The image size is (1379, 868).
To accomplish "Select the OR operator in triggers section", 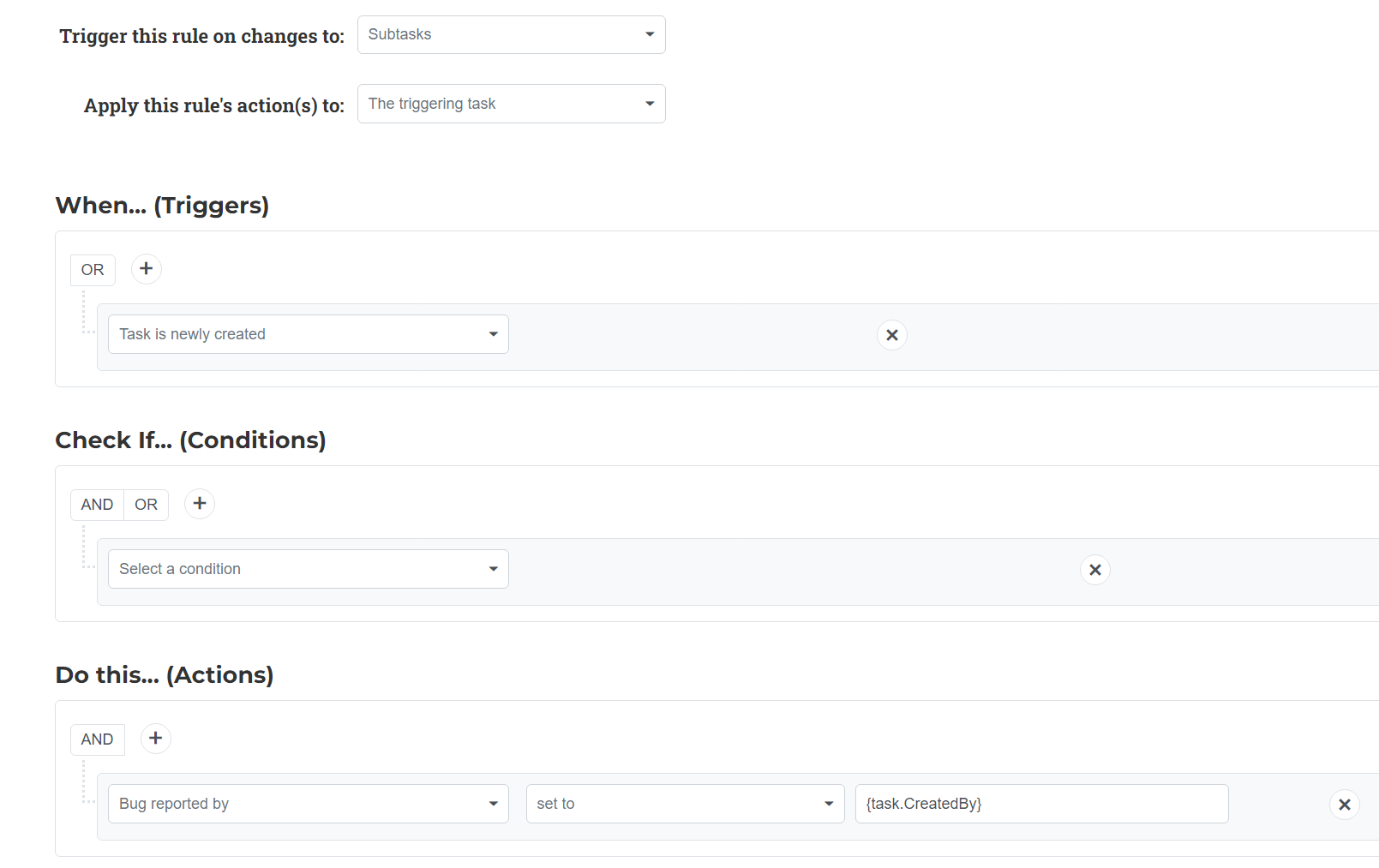I will [x=92, y=269].
